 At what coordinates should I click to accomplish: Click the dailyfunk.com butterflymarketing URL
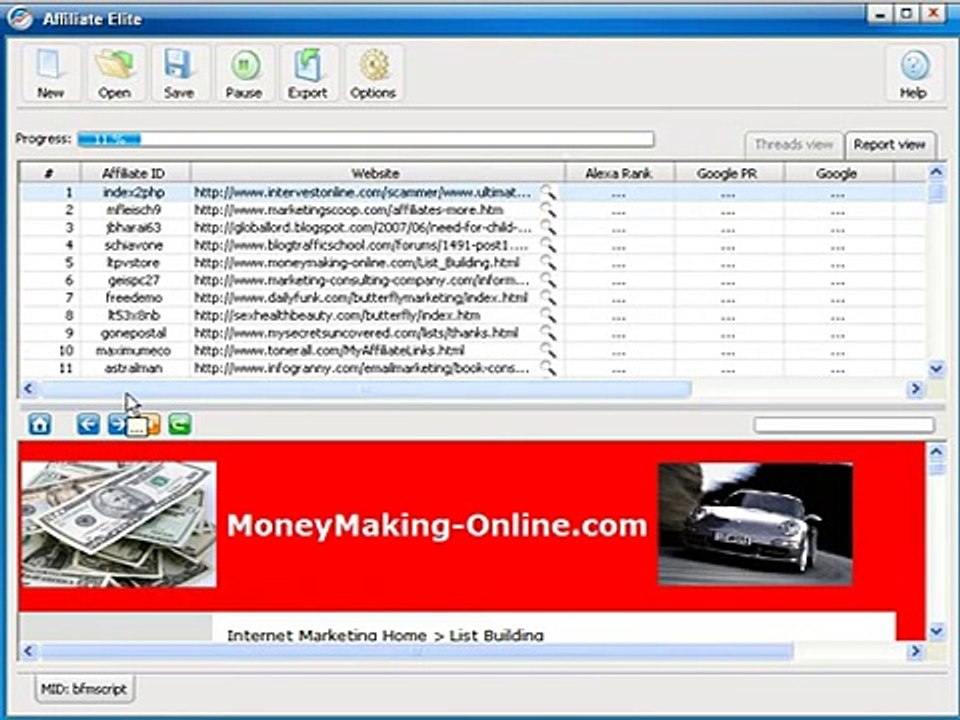point(361,298)
